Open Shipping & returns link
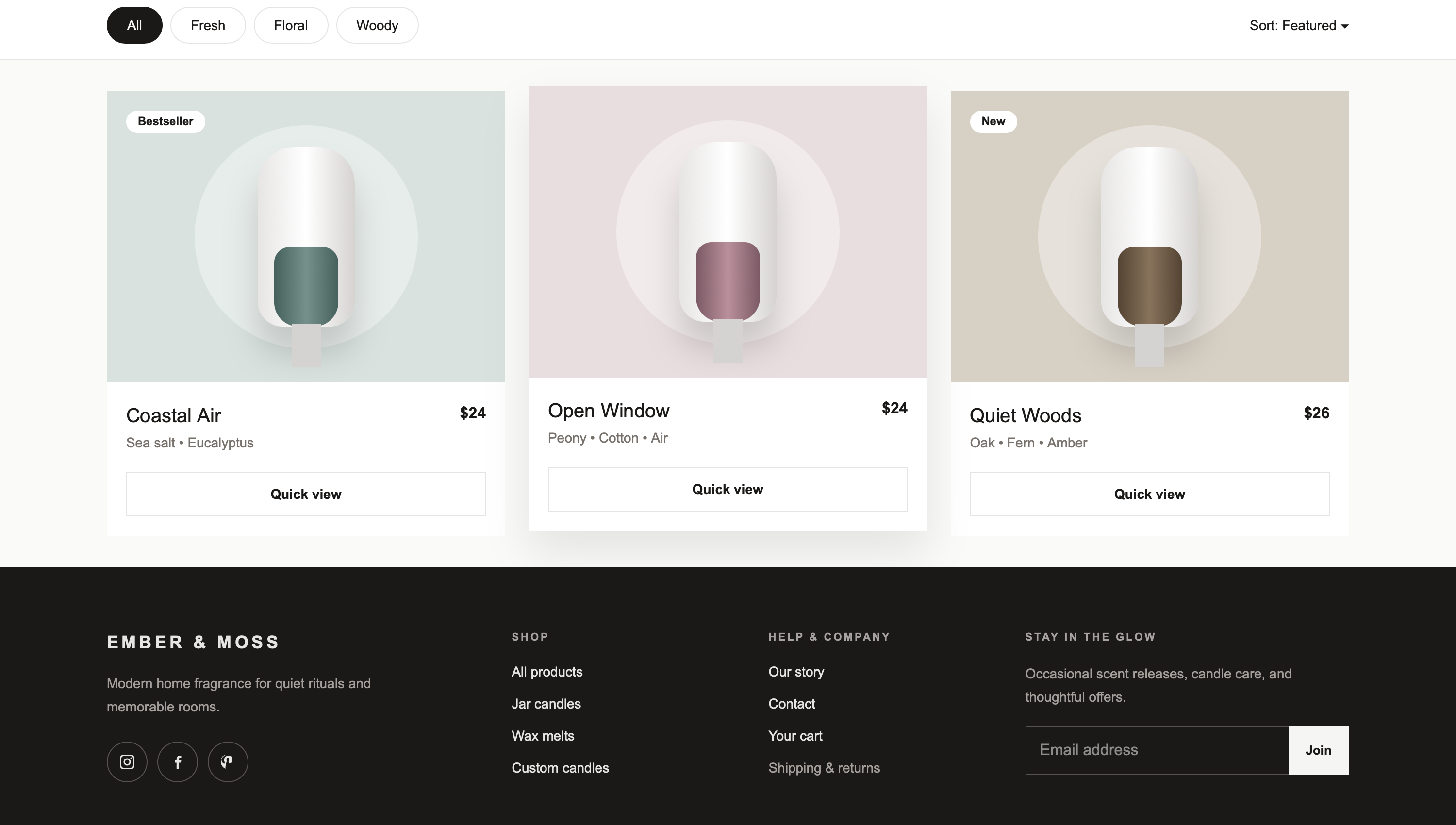The height and width of the screenshot is (825, 1456). click(824, 768)
